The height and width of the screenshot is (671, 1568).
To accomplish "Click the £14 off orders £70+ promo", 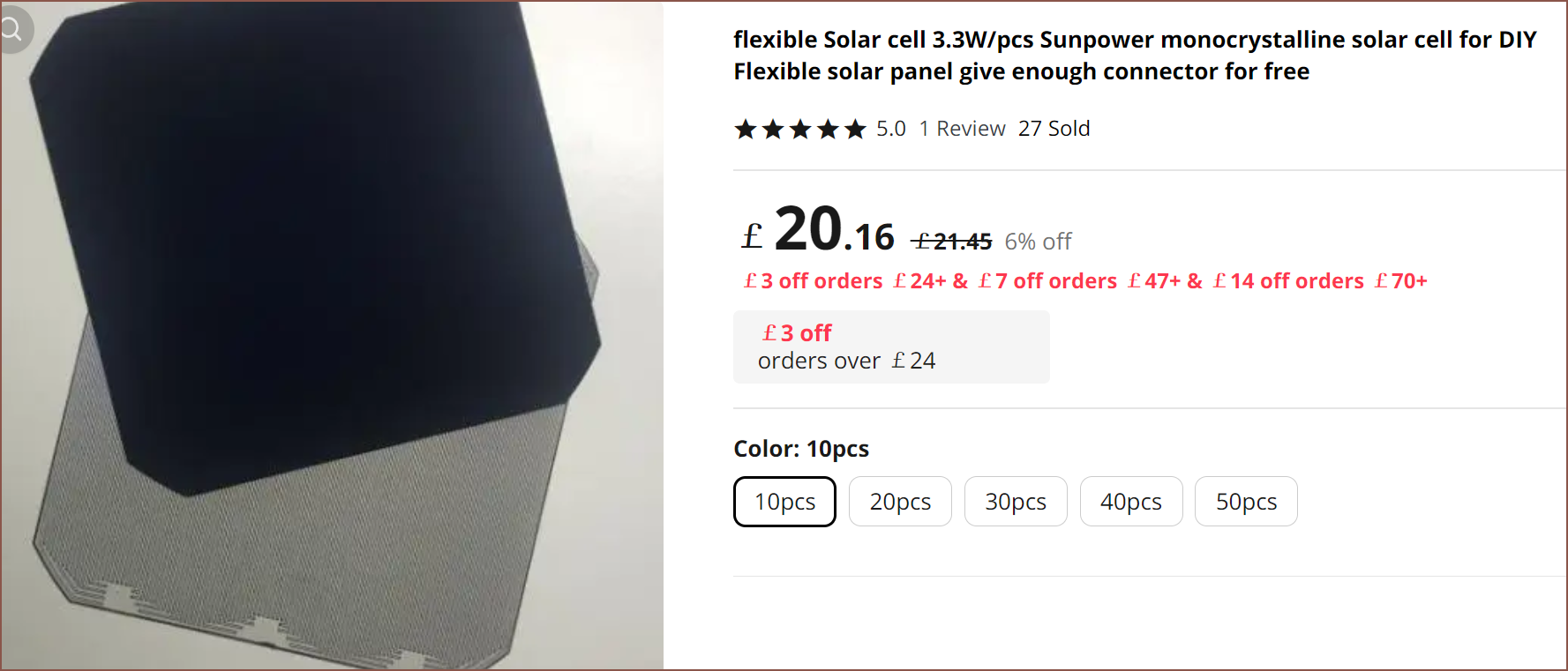I will (x=1320, y=281).
